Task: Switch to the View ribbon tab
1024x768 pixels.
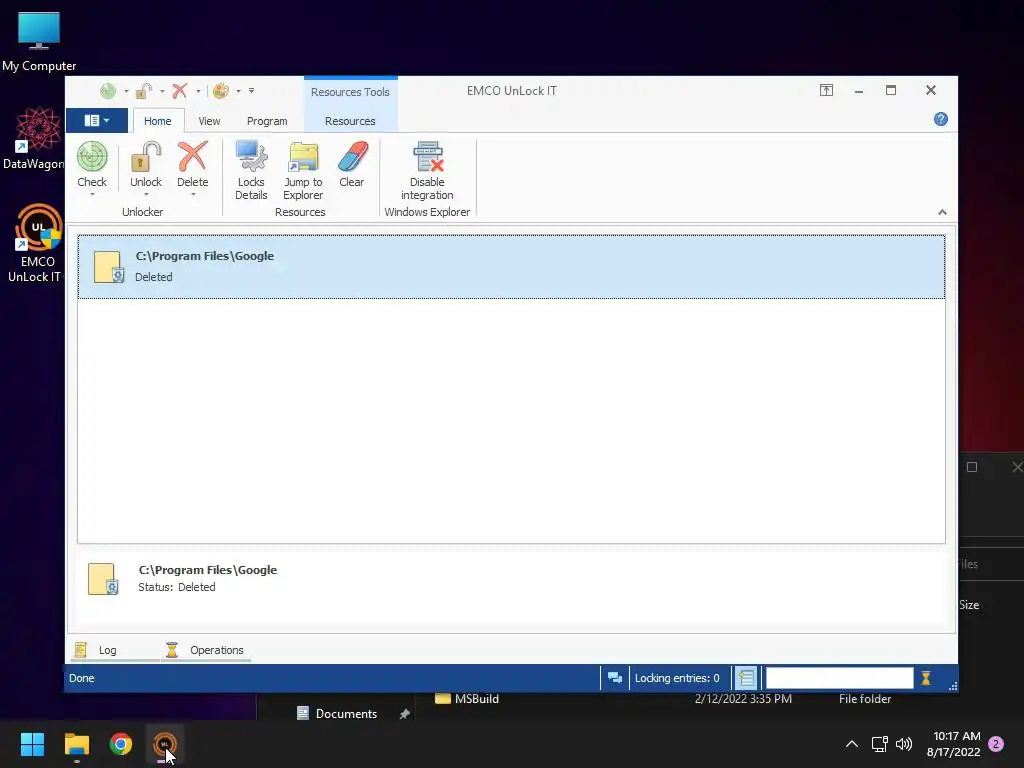Action: click(209, 121)
